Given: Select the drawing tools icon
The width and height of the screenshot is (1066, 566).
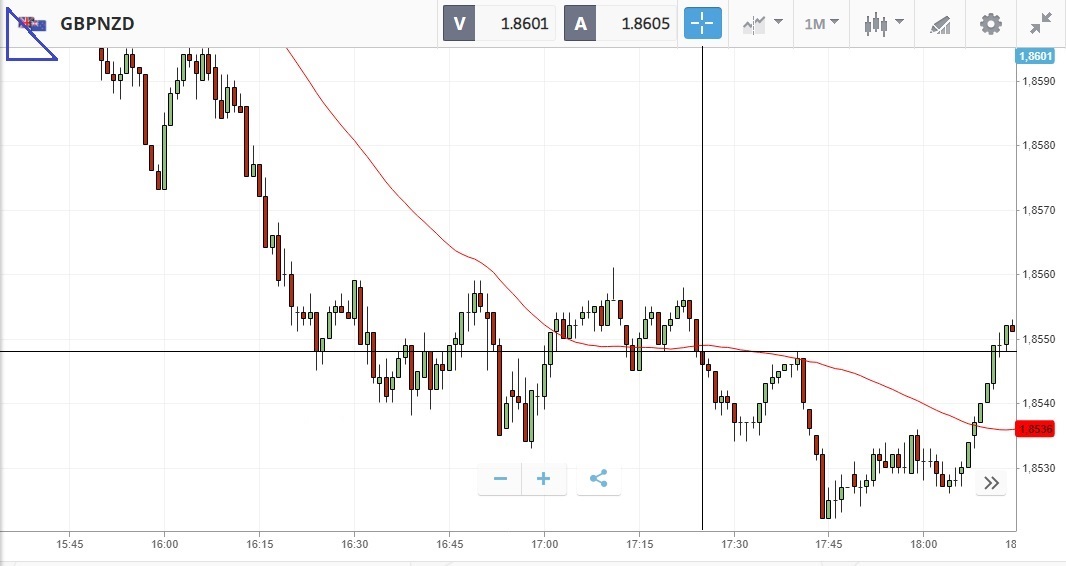Looking at the screenshot, I should pos(939,23).
